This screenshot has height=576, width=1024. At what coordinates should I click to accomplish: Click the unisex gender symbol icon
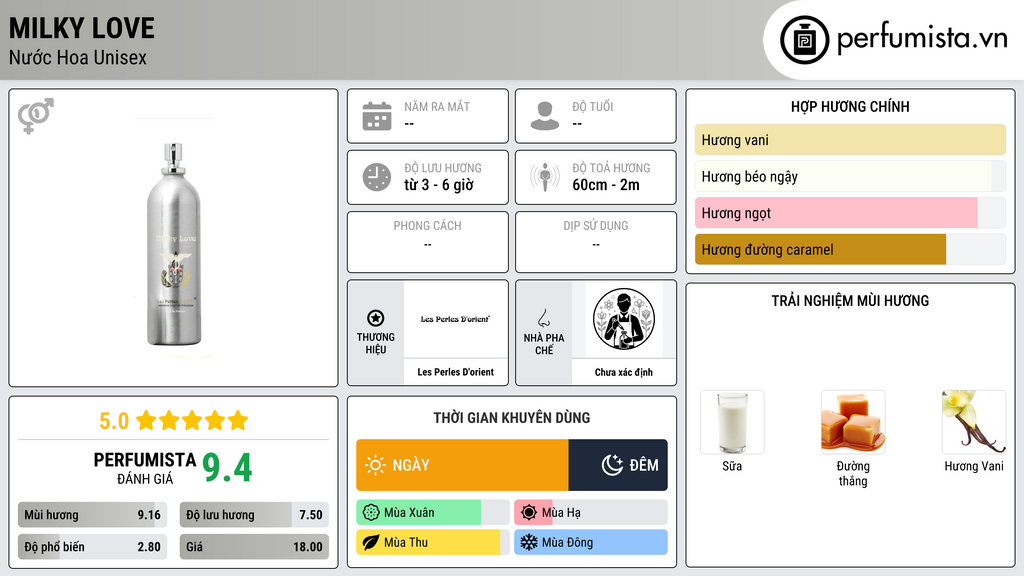35,116
